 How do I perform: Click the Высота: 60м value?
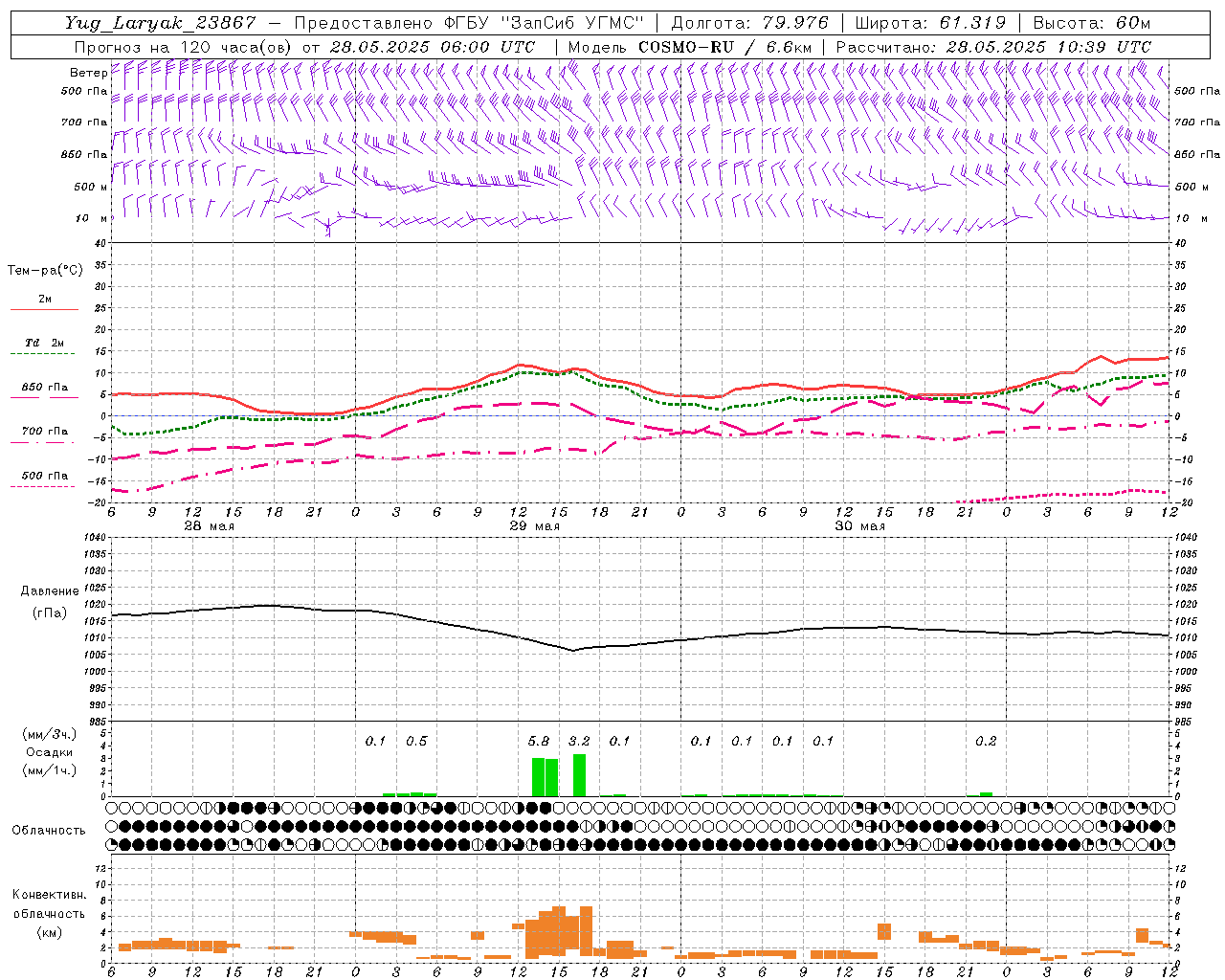[1091, 23]
